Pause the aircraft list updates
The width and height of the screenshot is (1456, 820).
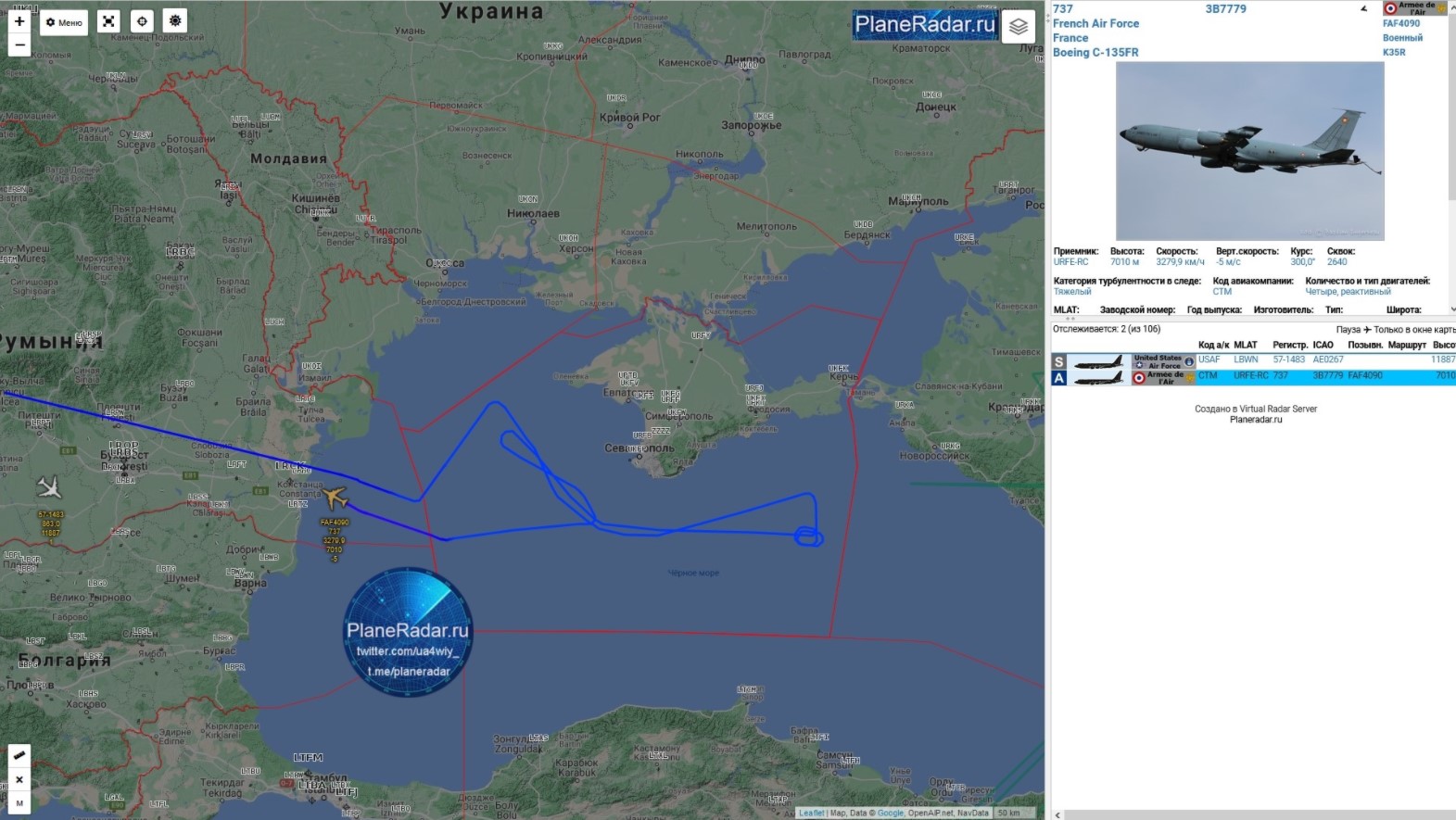(1348, 329)
